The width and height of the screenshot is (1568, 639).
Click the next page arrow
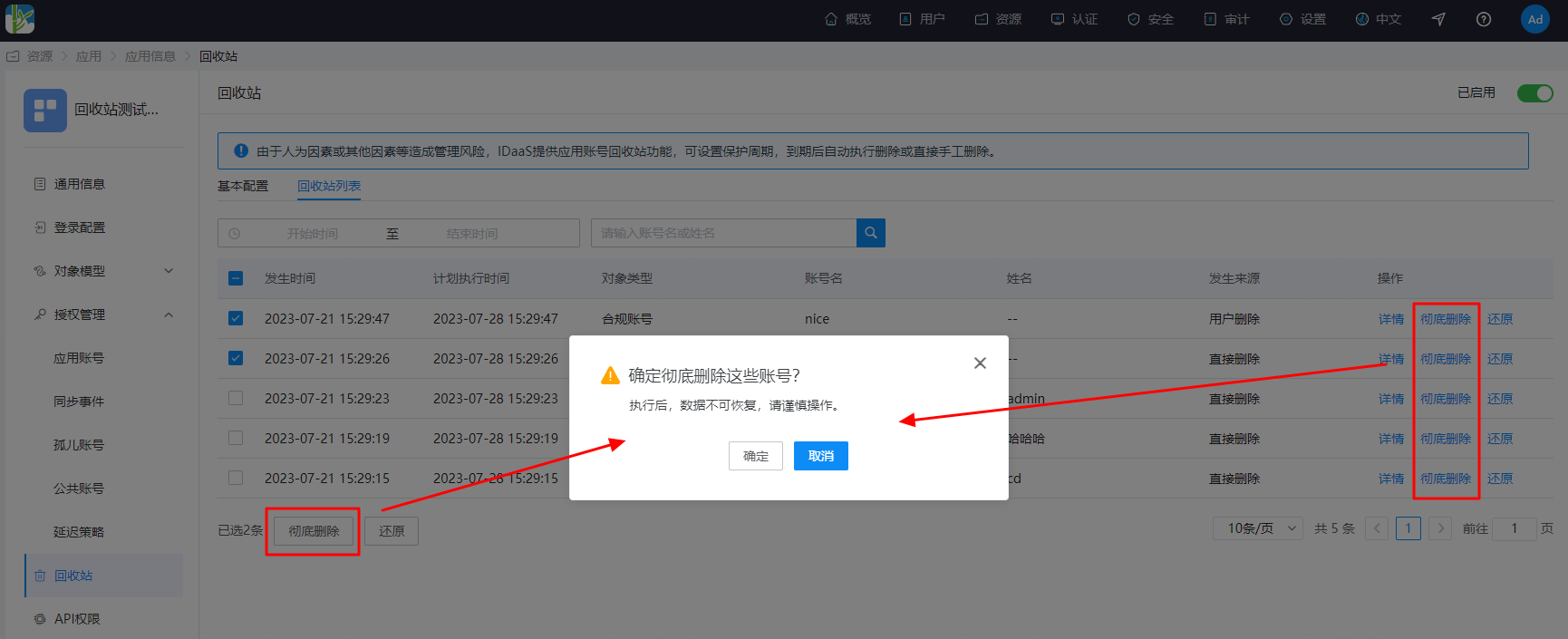pyautogui.click(x=1440, y=528)
